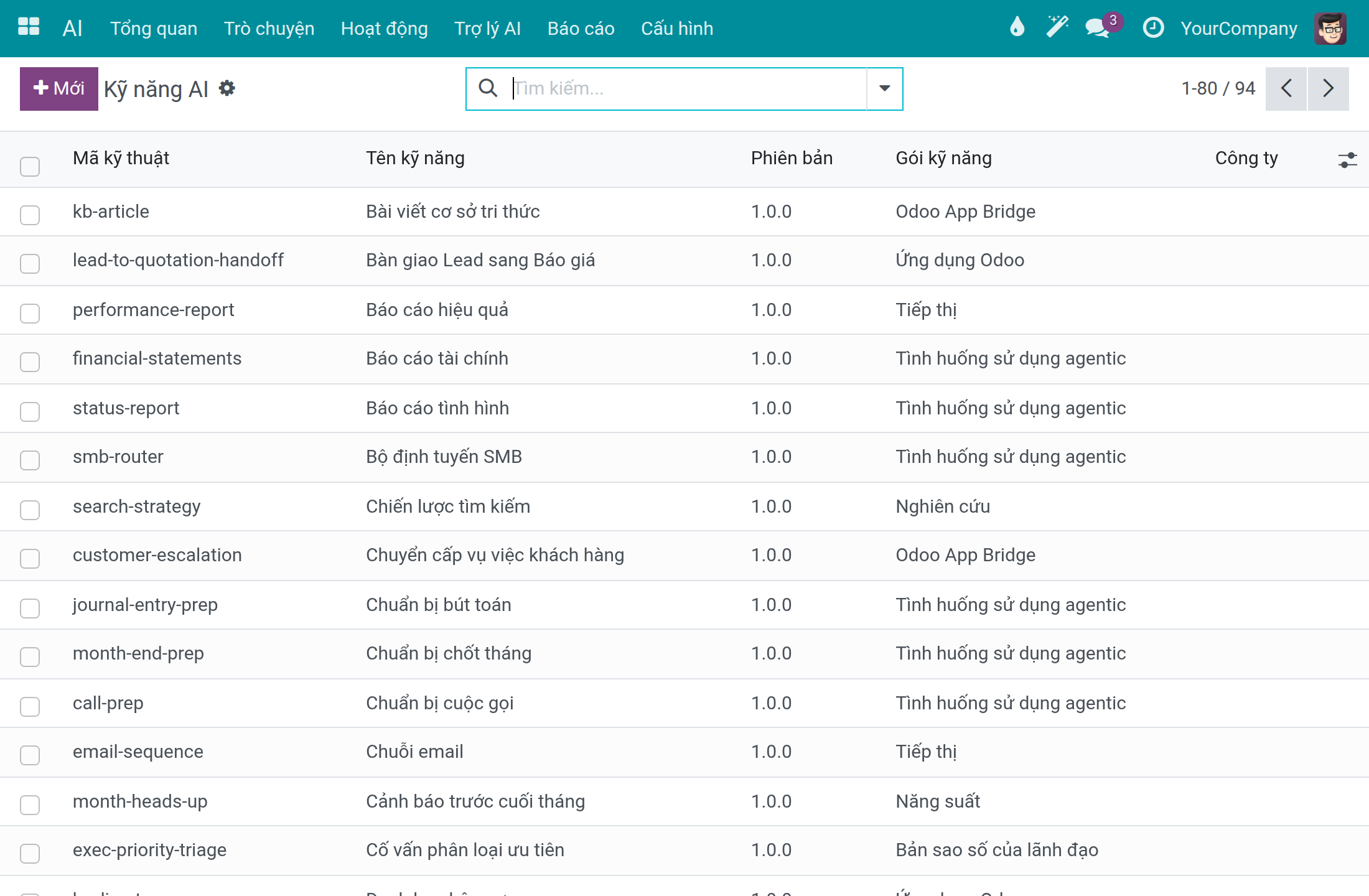Viewport: 1369px width, 896px height.
Task: Open the clock activities icon
Action: click(1153, 27)
